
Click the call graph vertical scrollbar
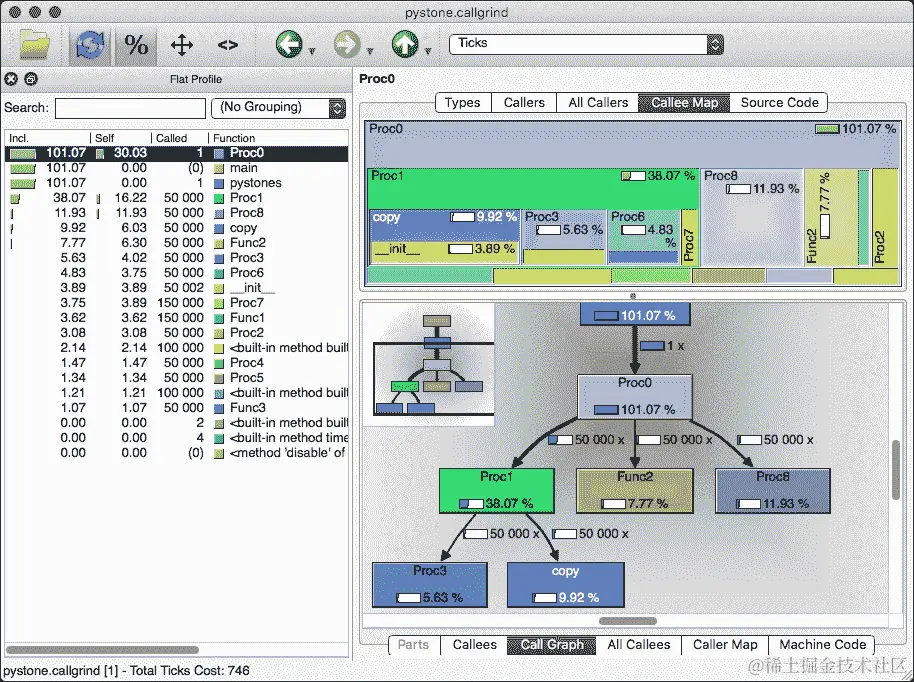896,470
